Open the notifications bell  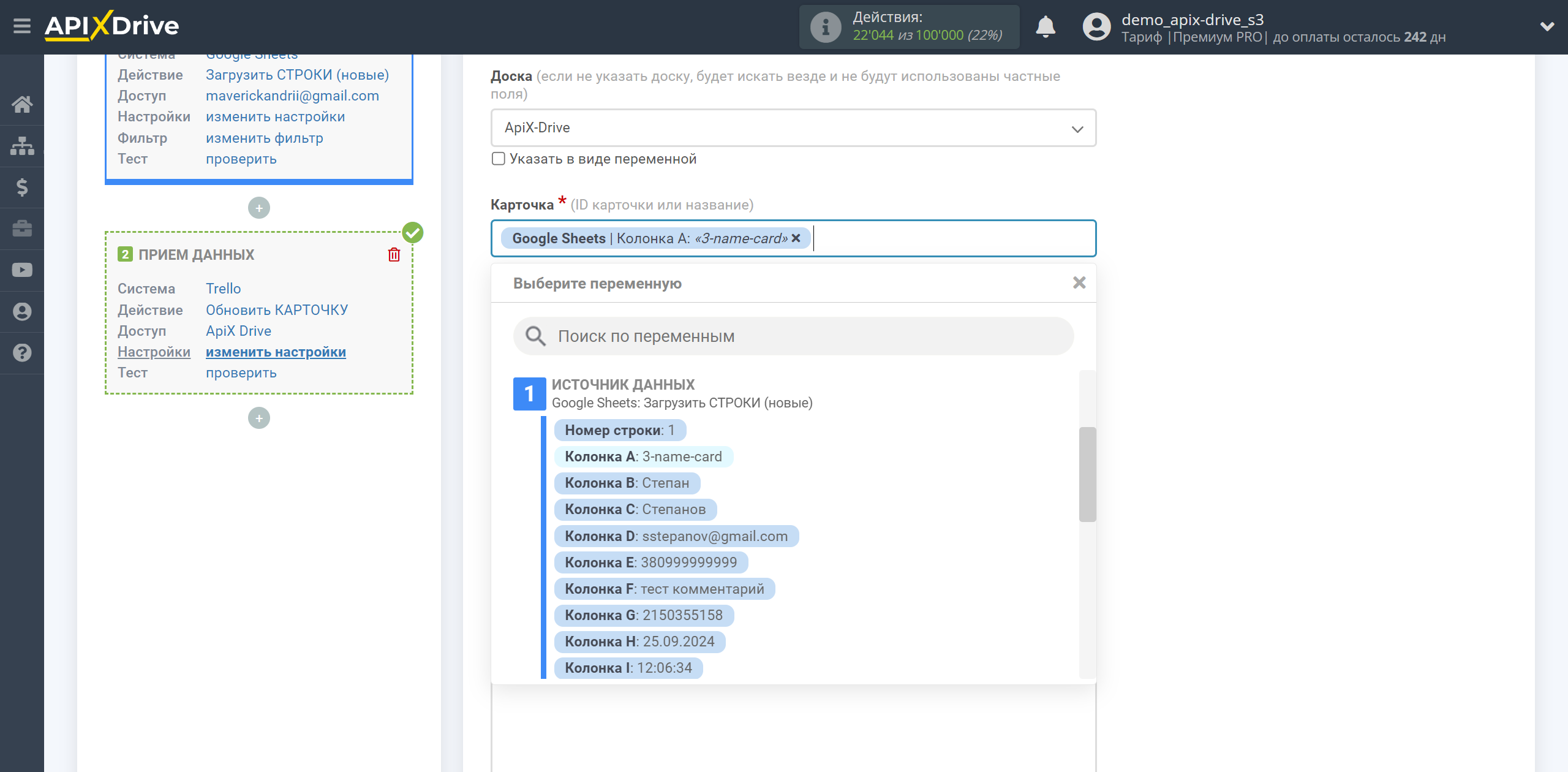click(1046, 27)
